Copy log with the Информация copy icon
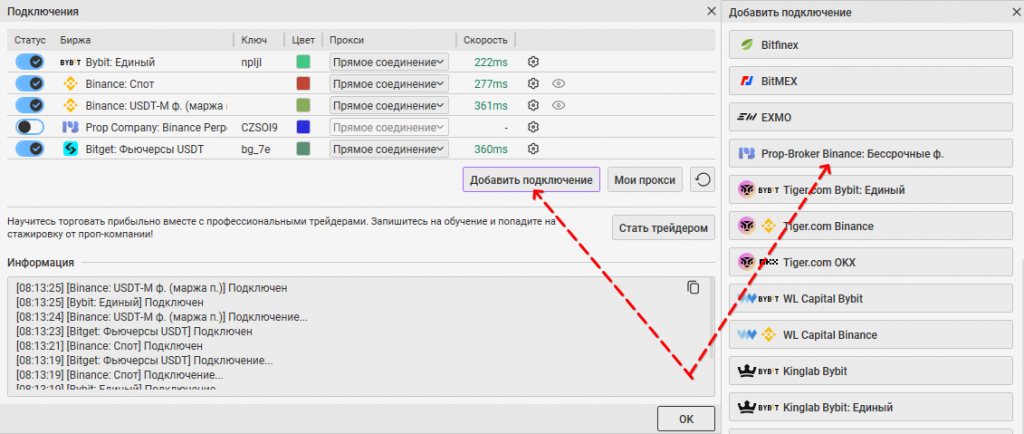Viewport: 1024px width, 434px height. (693, 287)
